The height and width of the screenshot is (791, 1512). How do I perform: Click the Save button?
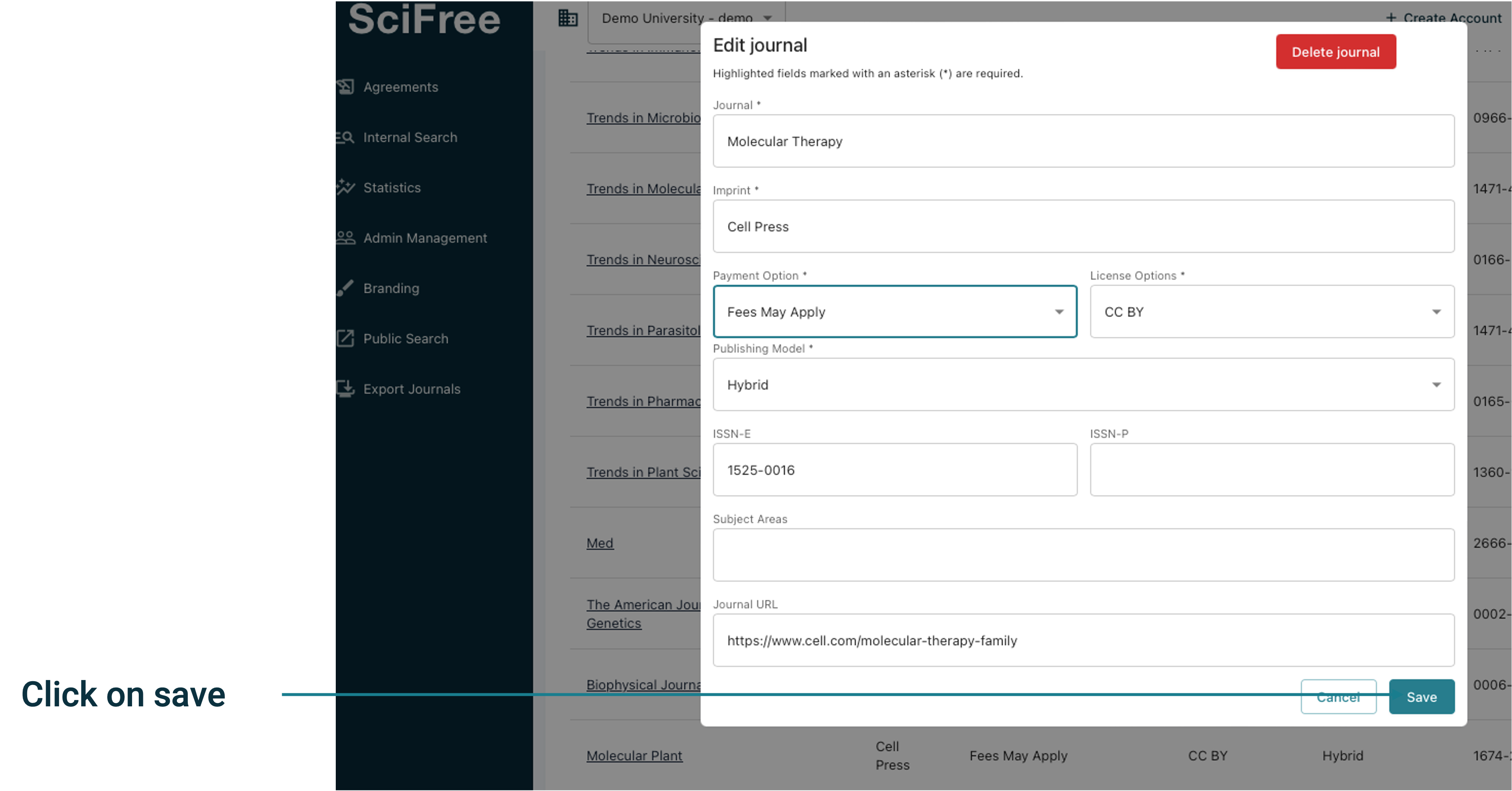[1421, 697]
